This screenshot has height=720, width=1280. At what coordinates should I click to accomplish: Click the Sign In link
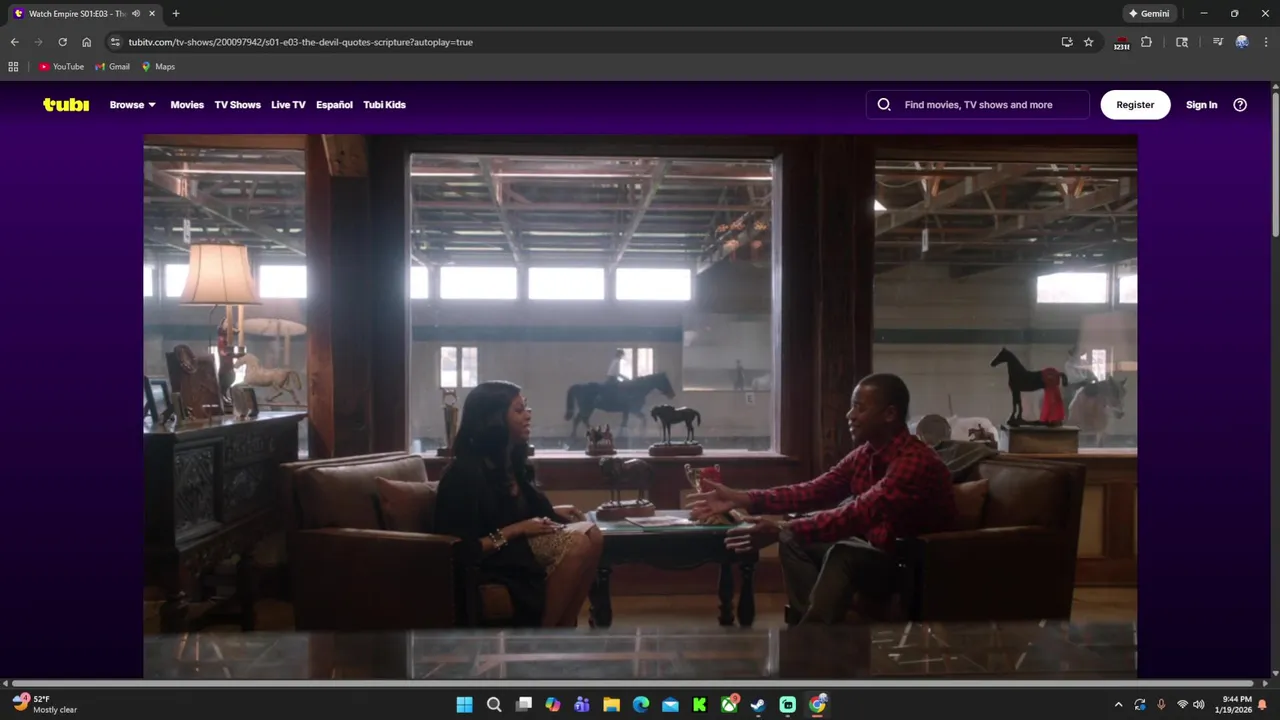coord(1201,104)
